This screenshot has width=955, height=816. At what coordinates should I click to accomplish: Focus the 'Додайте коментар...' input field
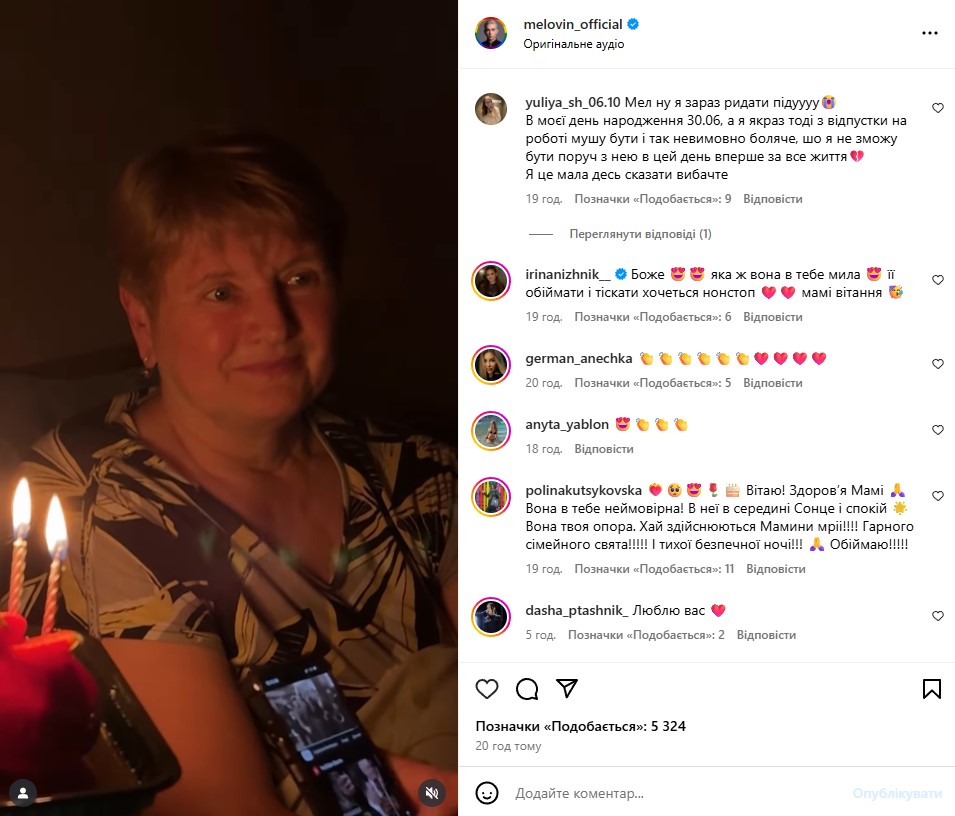(x=676, y=793)
